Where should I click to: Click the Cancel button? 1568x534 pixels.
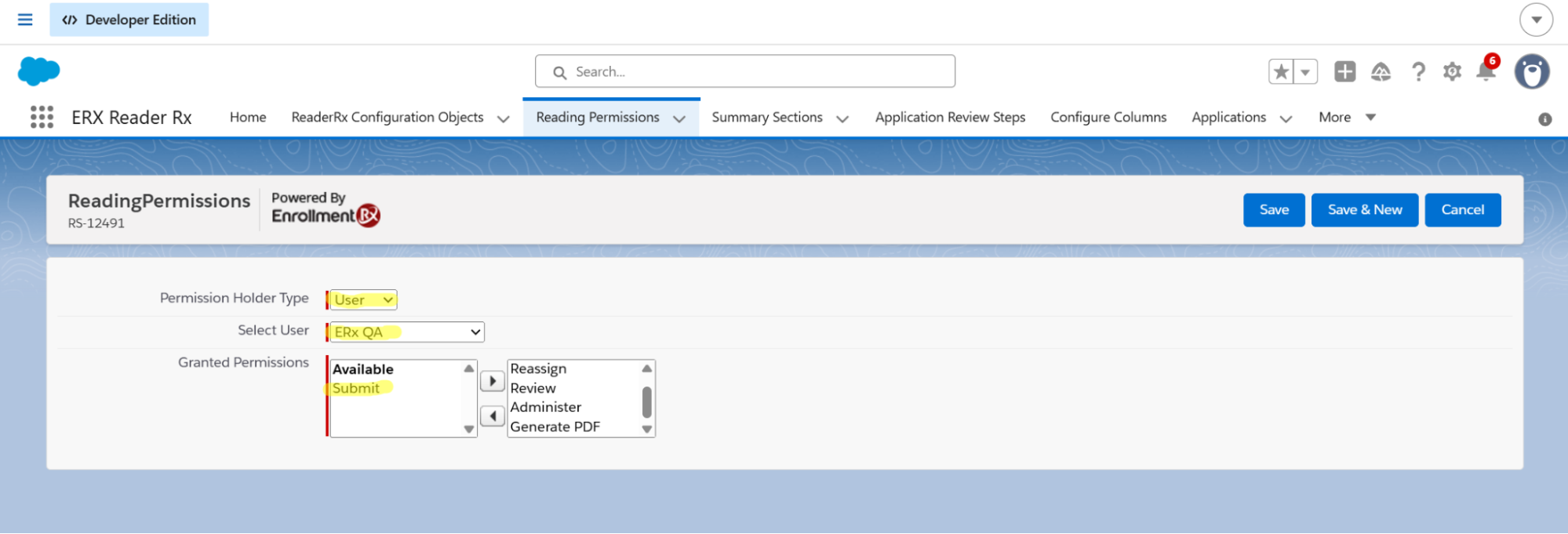[x=1463, y=209]
